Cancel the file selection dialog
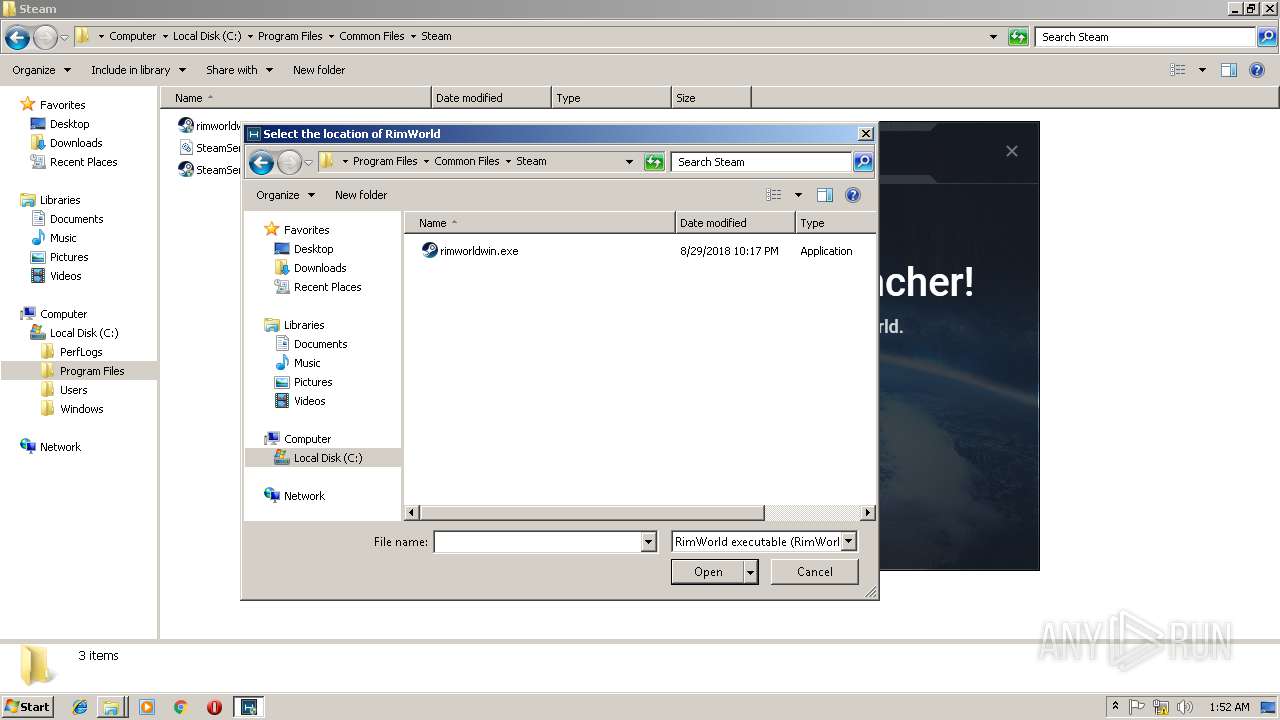This screenshot has width=1280, height=720. pos(815,572)
